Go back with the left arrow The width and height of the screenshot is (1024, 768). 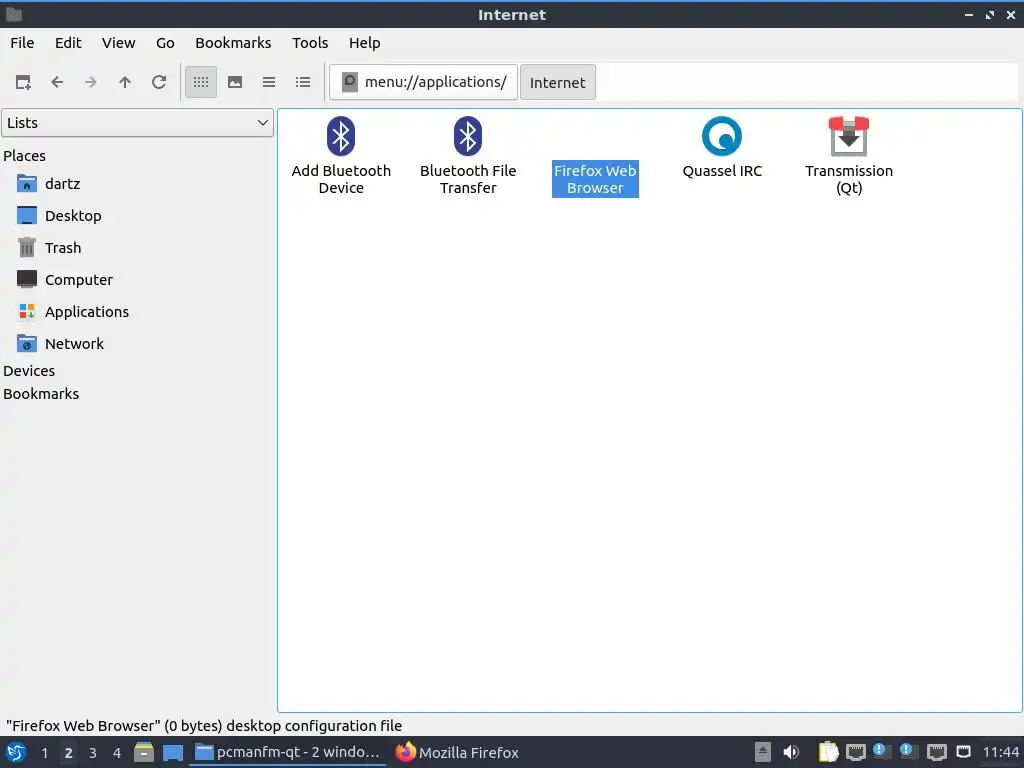[57, 82]
